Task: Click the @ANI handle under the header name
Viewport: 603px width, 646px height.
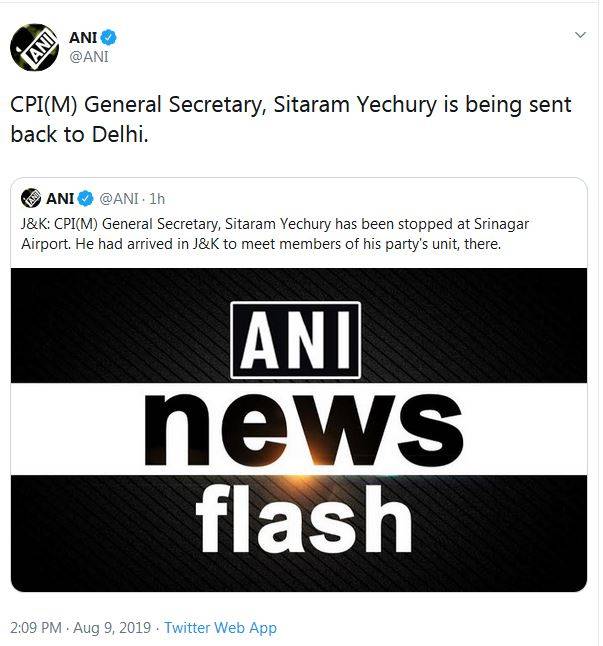Action: point(87,56)
